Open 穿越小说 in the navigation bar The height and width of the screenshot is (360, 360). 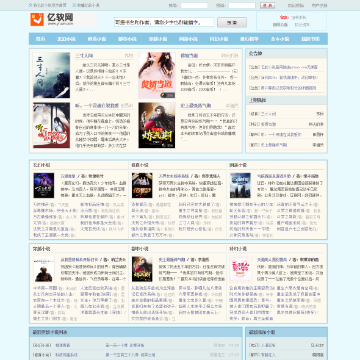158,39
